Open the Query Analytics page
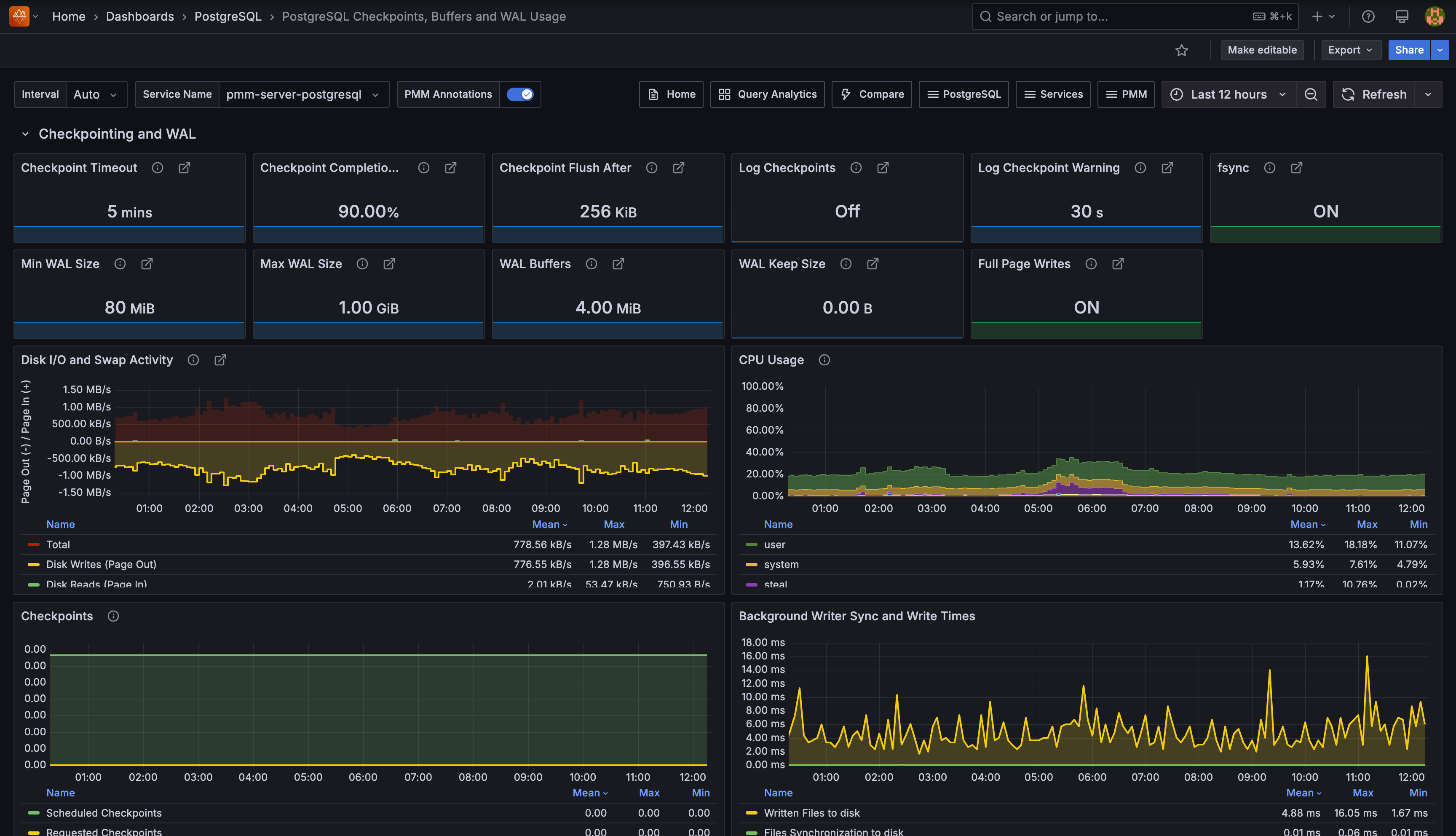Viewport: 1456px width, 836px height. [767, 94]
